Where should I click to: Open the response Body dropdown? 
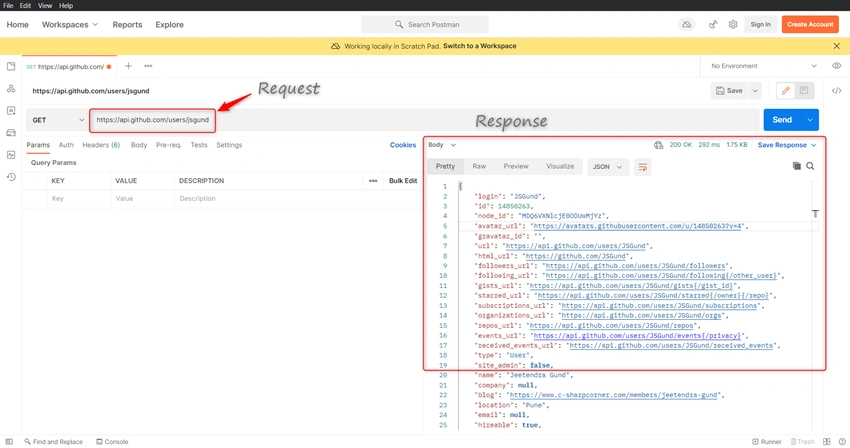point(442,145)
